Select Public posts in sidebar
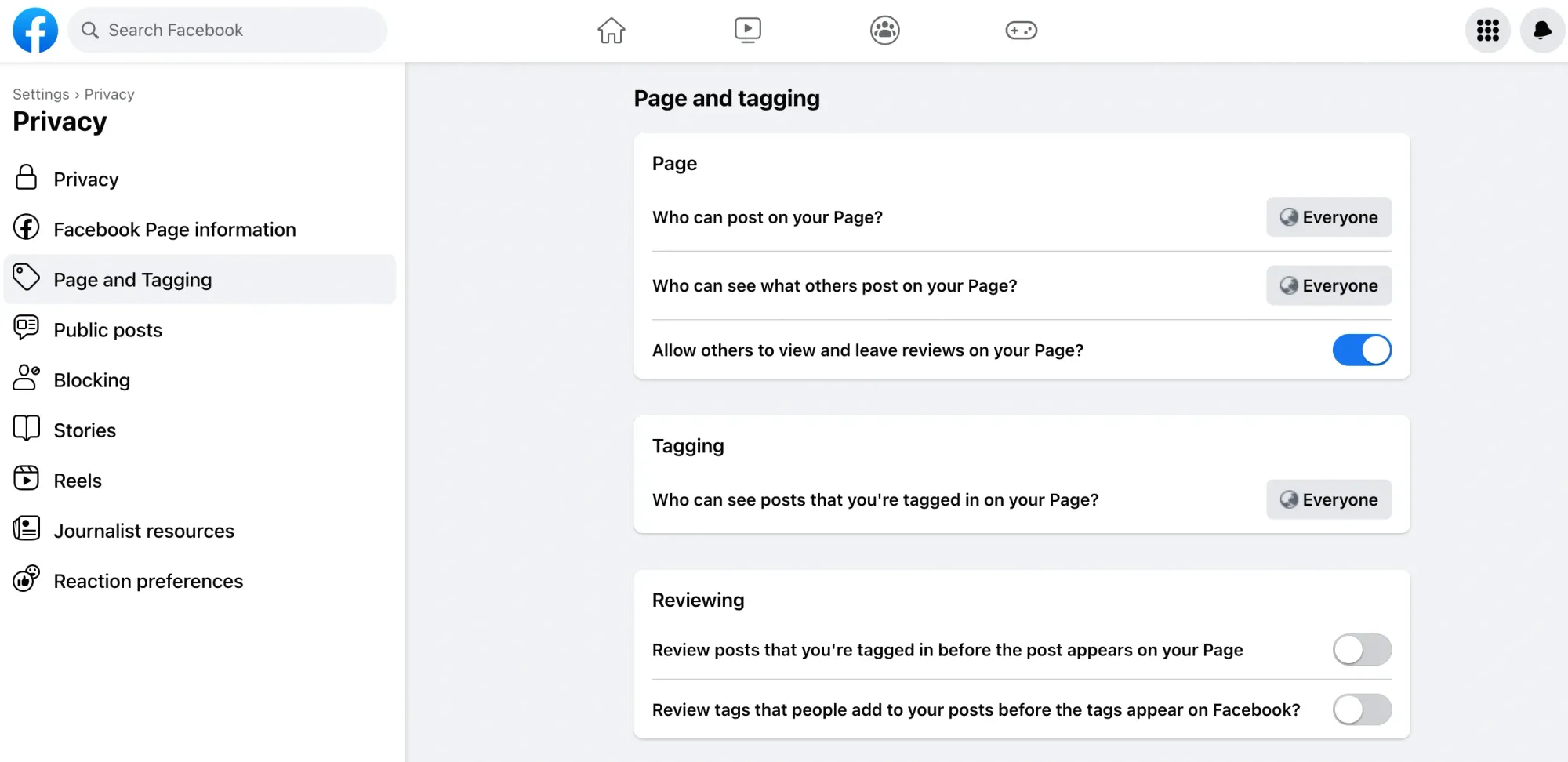 (108, 330)
